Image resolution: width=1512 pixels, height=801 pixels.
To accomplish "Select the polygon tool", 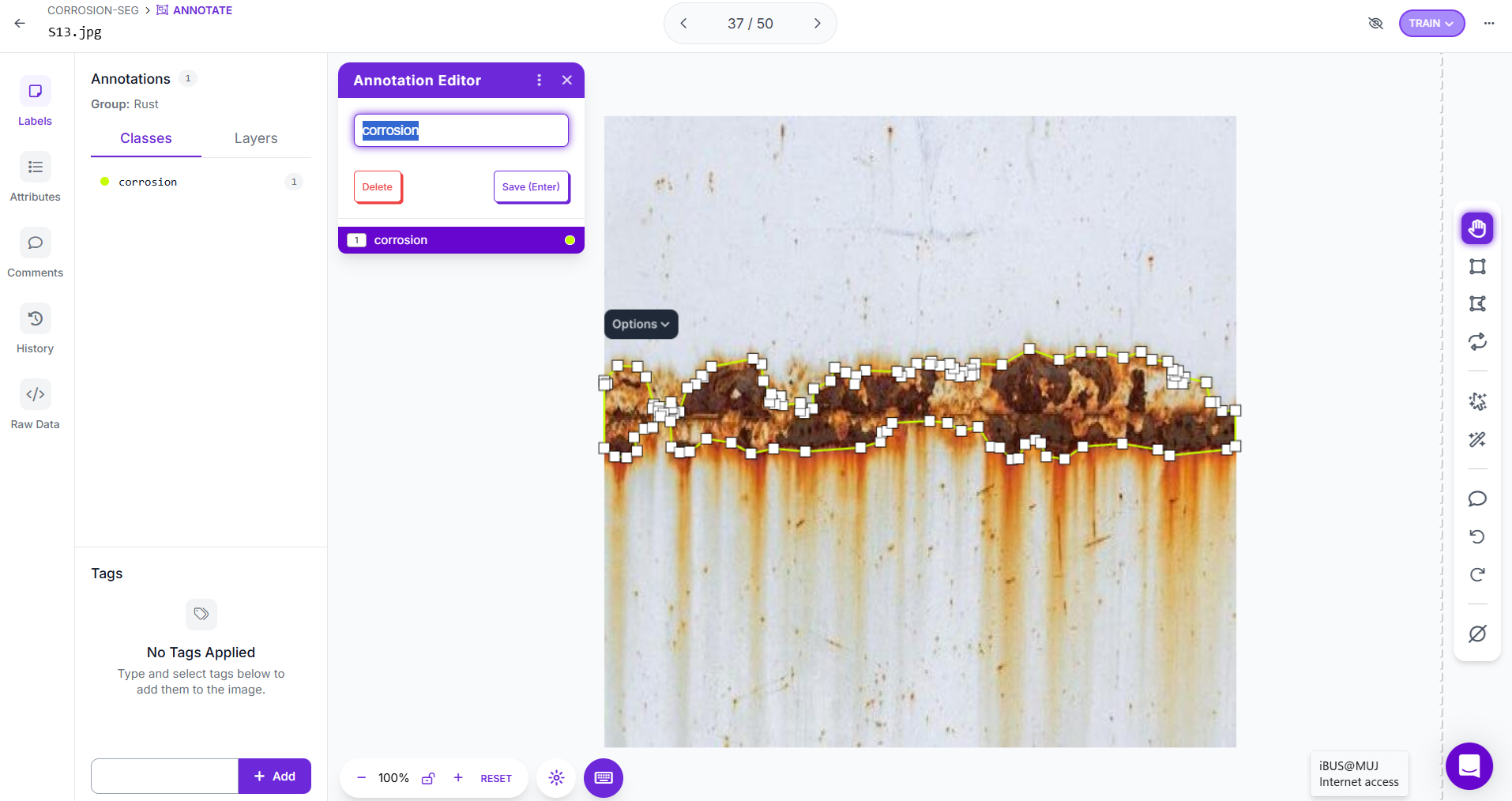I will 1477,304.
